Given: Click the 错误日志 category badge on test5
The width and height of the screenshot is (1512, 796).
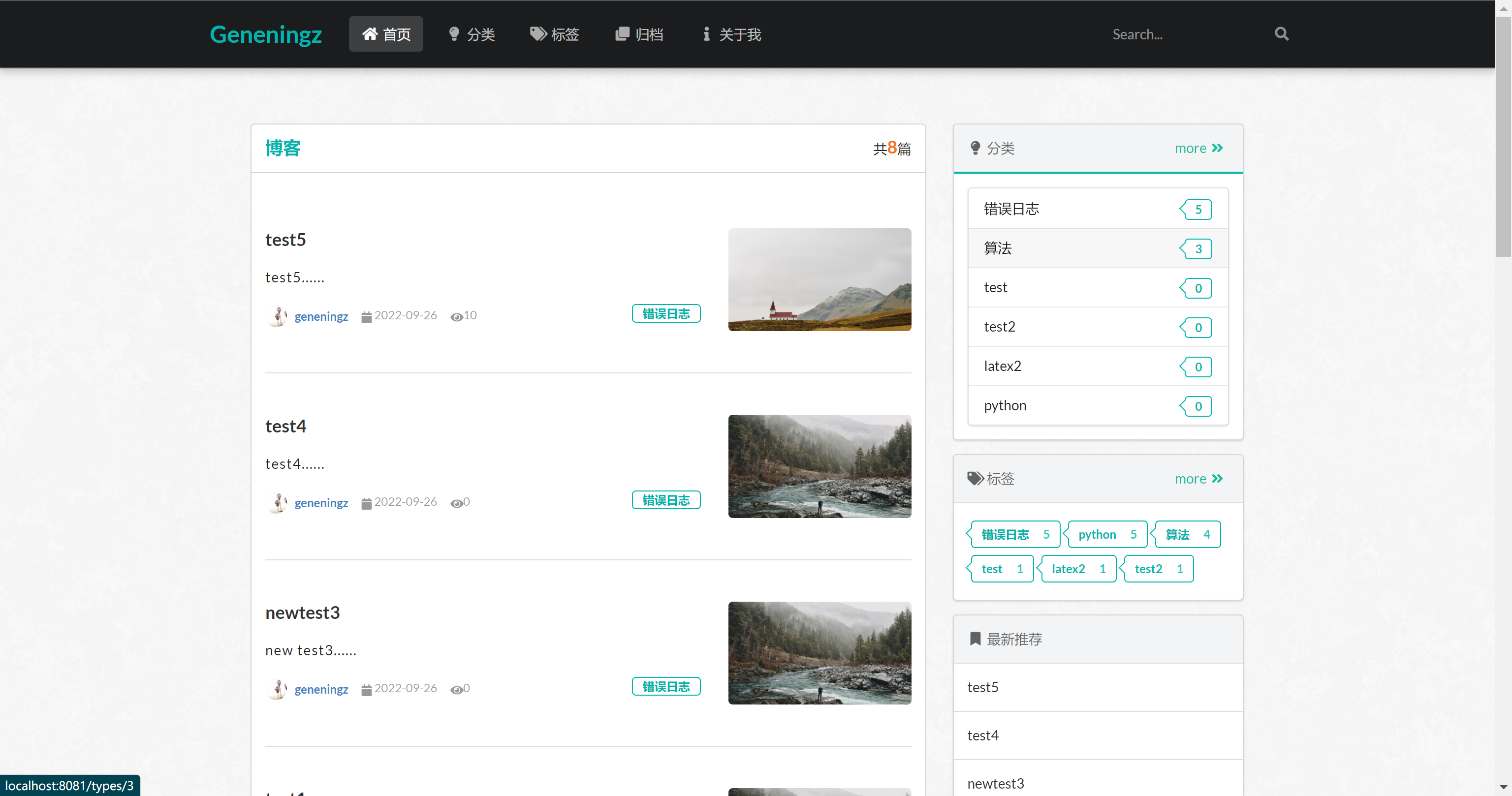Looking at the screenshot, I should (x=665, y=313).
